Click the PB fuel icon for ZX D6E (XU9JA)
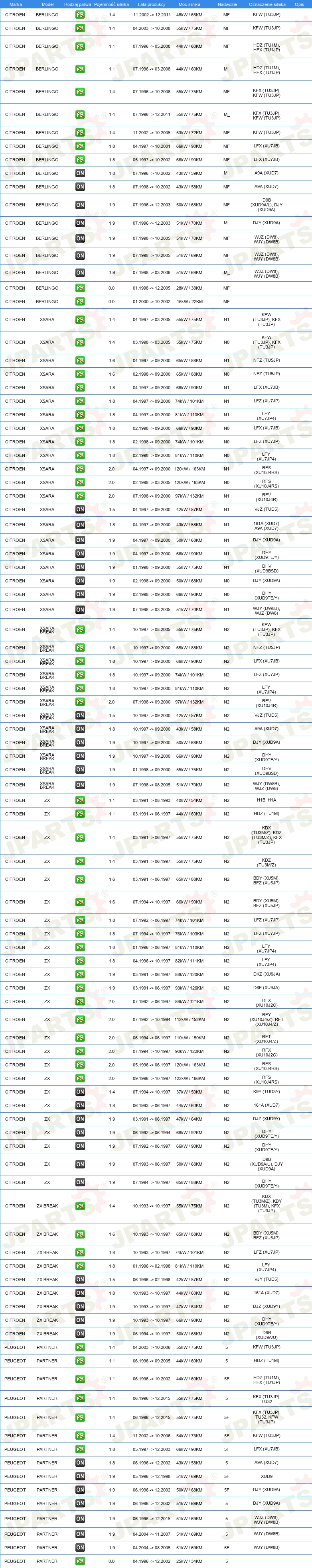The height and width of the screenshot is (1568, 312). pyautogui.click(x=80, y=988)
